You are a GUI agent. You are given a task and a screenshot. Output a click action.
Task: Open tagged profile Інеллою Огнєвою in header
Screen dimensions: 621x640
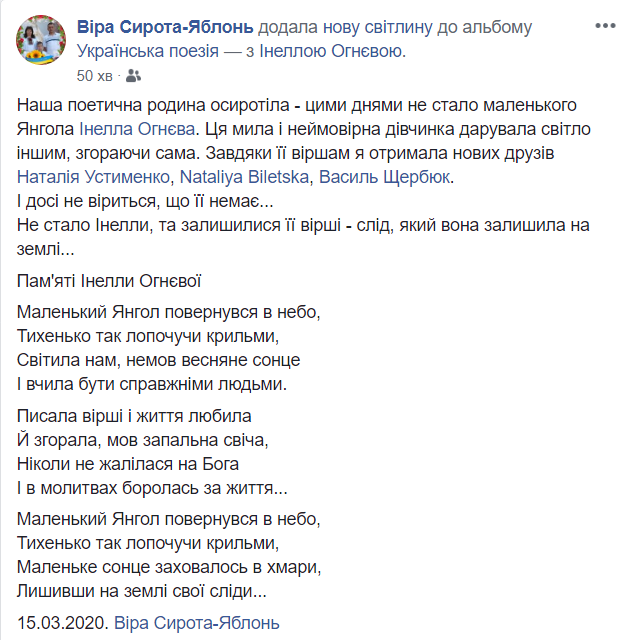coord(331,51)
